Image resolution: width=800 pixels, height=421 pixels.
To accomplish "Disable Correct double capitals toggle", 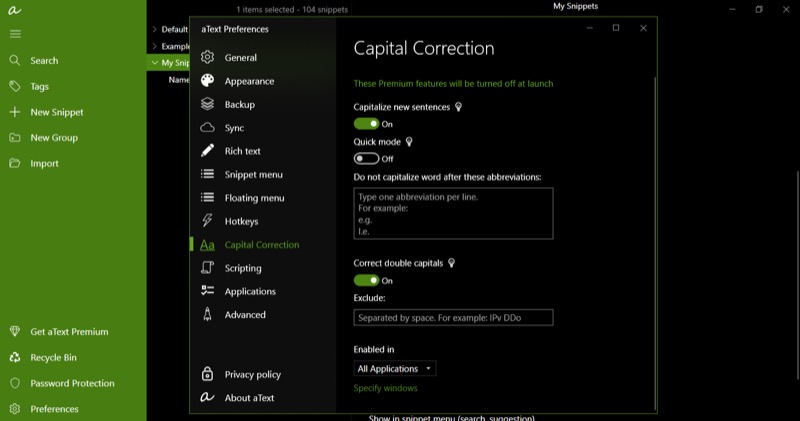I will click(366, 280).
